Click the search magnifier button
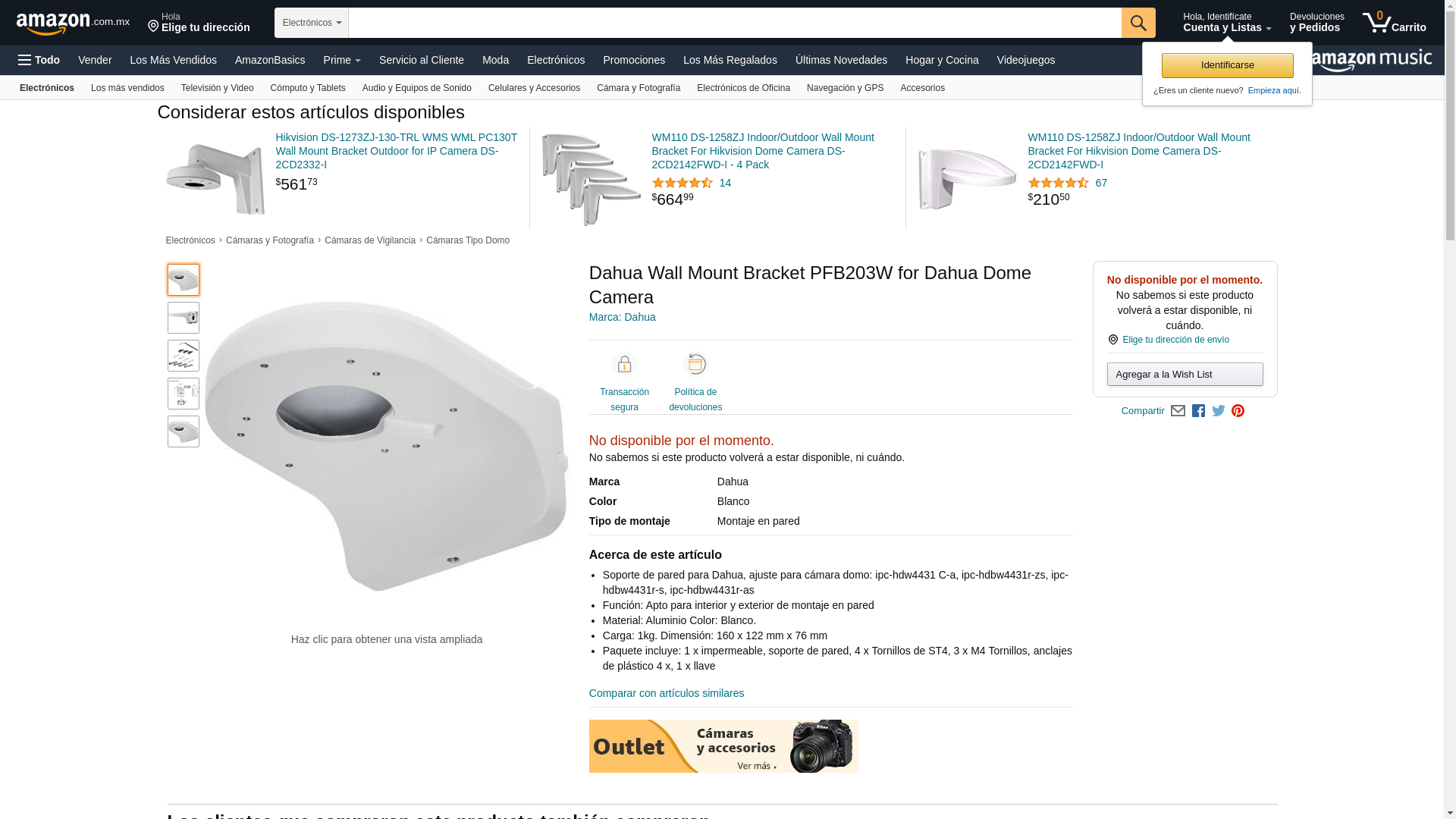The height and width of the screenshot is (819, 1456). (1137, 23)
